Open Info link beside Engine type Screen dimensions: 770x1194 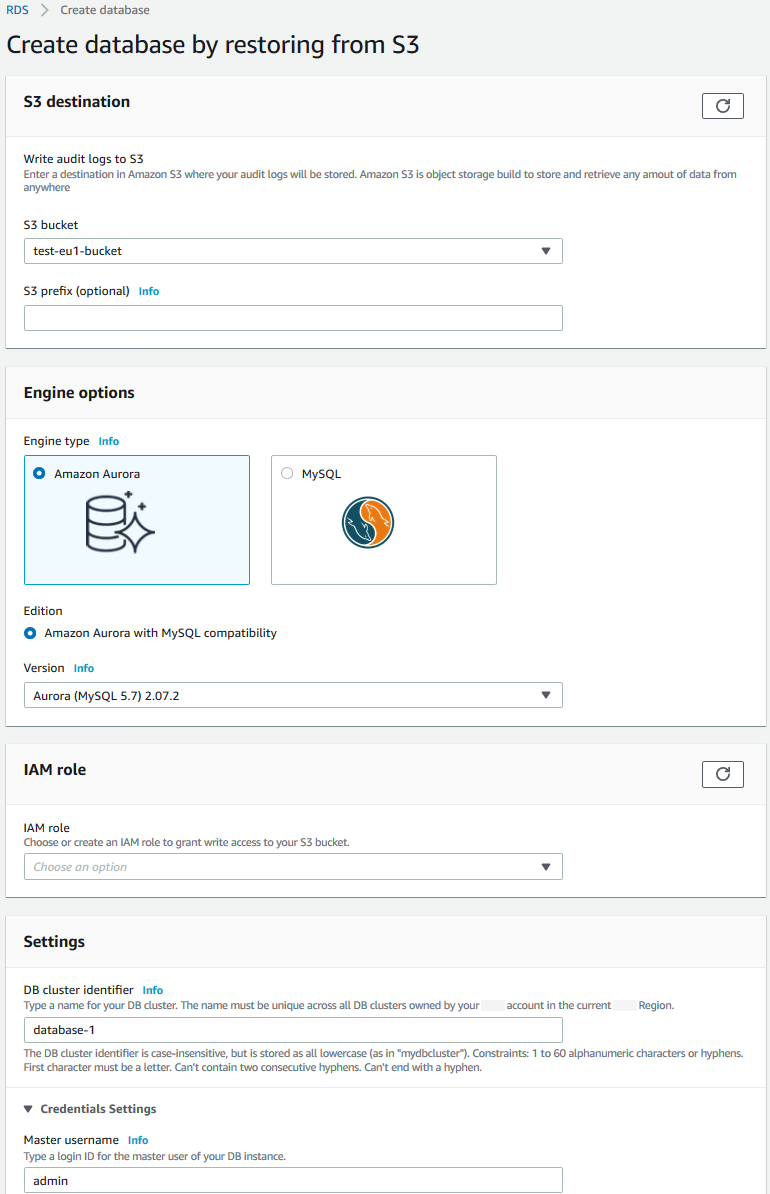click(108, 441)
